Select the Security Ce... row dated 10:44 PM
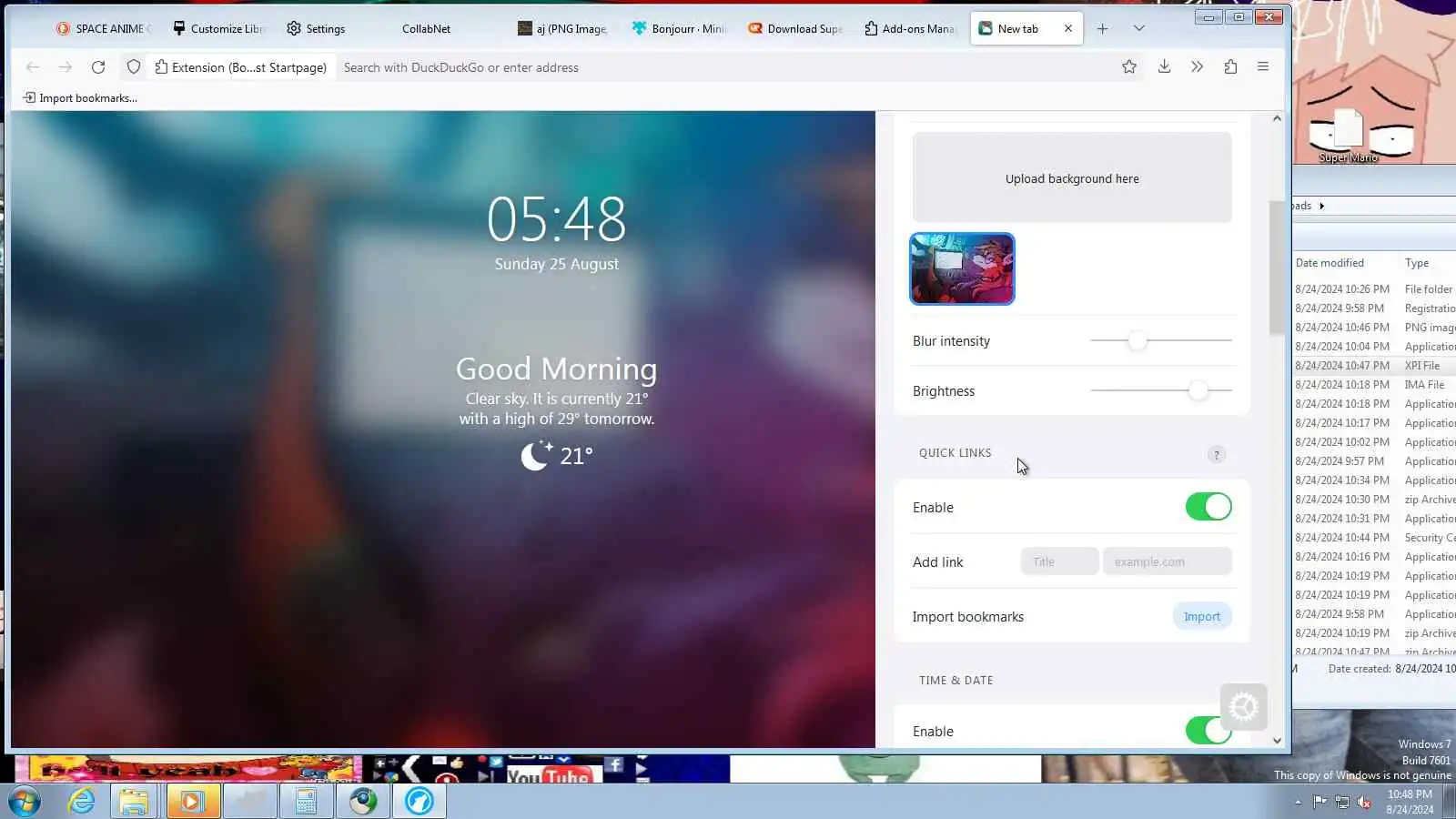This screenshot has width=1456, height=819. click(1375, 538)
